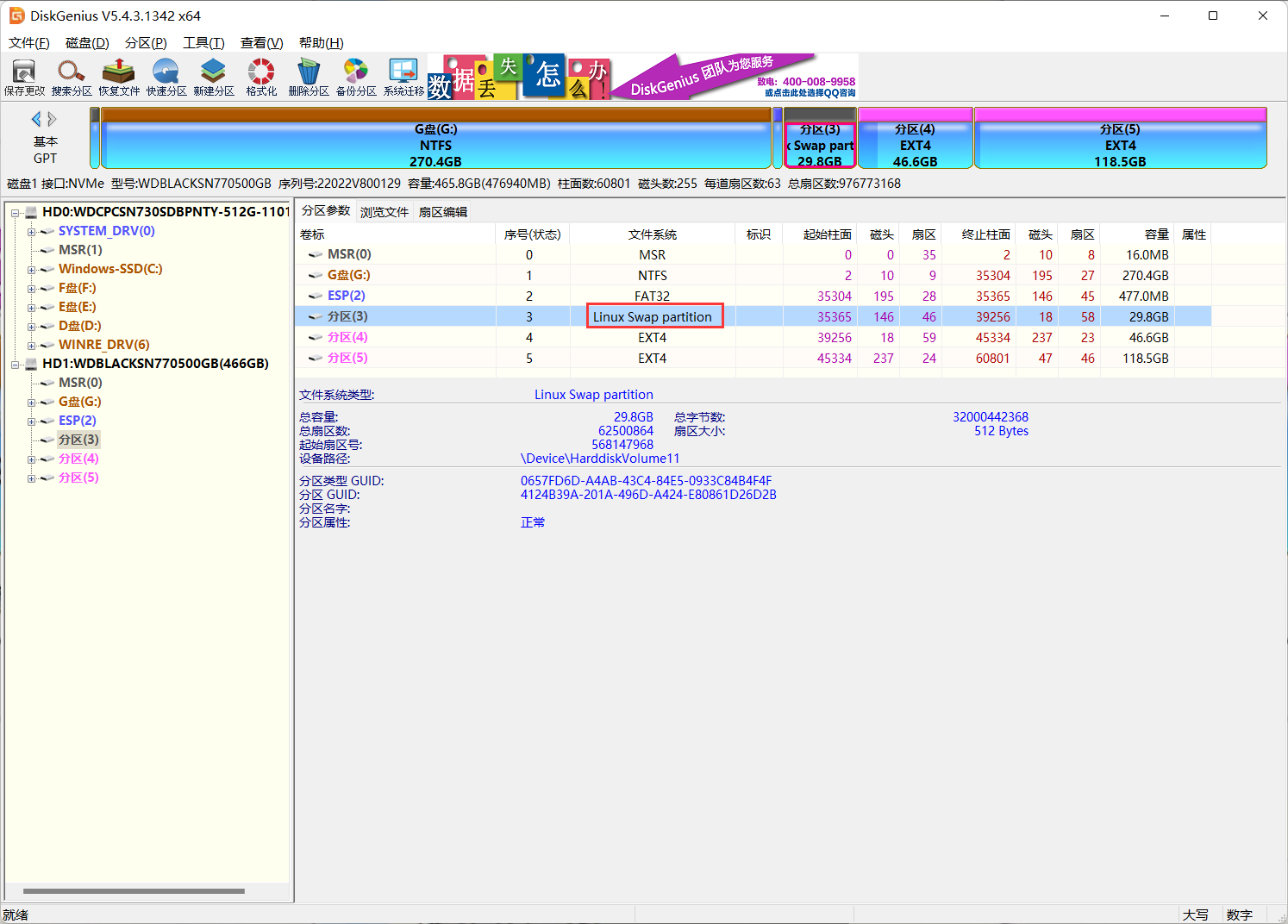Click the partition GUID value 4124B39A-201A-496D
This screenshot has height=924, width=1288.
click(648, 495)
